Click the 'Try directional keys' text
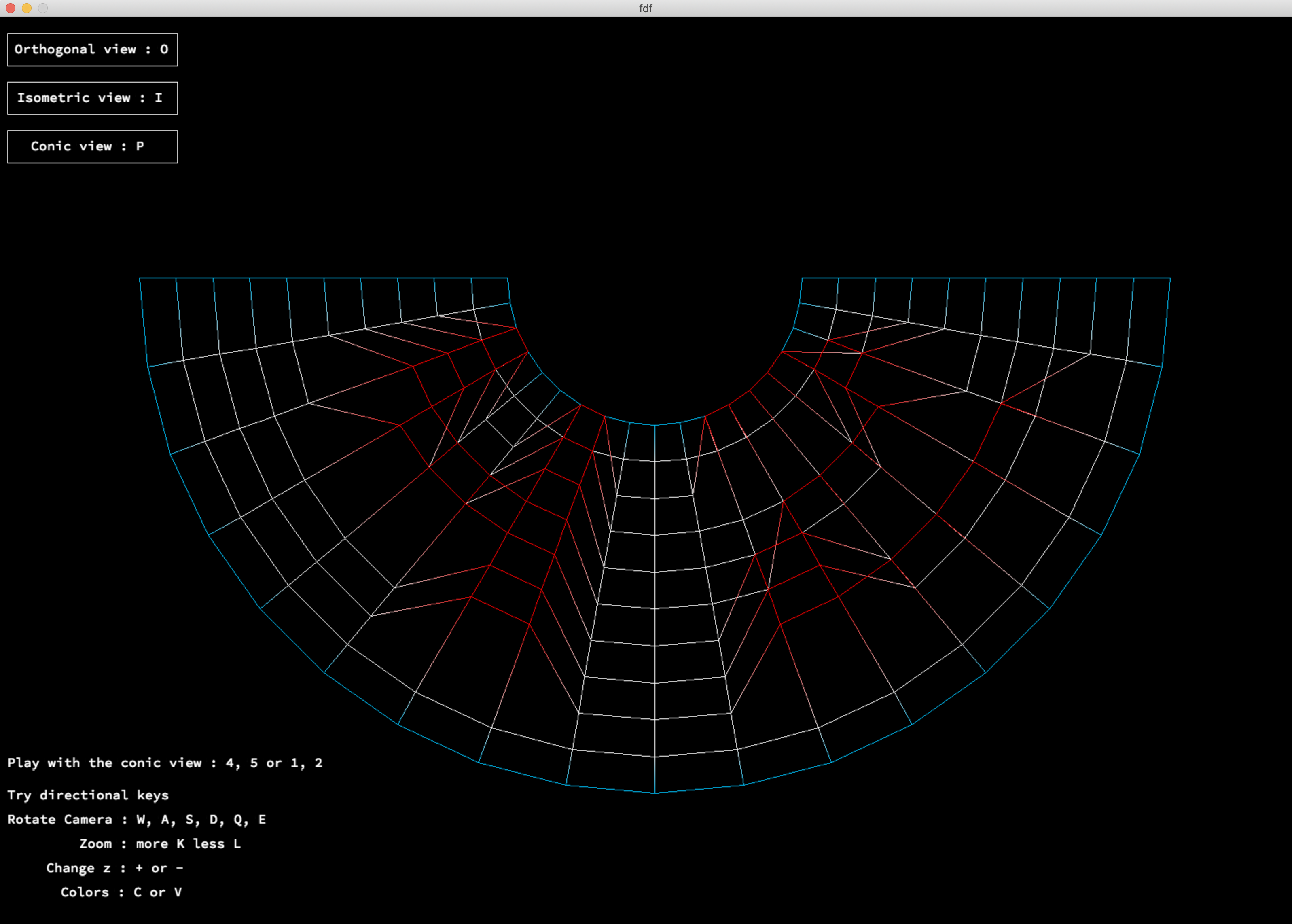Viewport: 1292px width, 924px height. [88, 795]
